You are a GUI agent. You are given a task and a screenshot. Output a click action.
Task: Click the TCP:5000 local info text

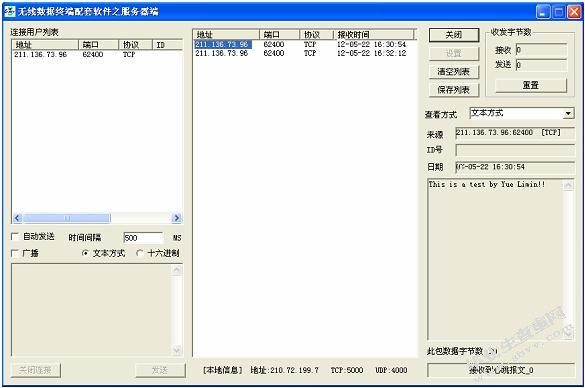coord(347,370)
